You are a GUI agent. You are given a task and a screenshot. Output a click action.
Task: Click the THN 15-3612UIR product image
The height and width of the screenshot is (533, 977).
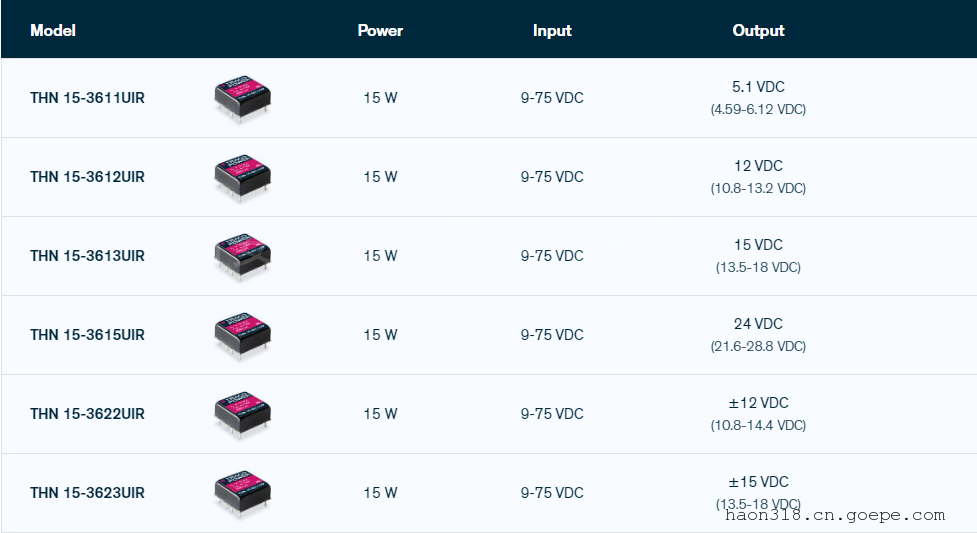pos(243,178)
